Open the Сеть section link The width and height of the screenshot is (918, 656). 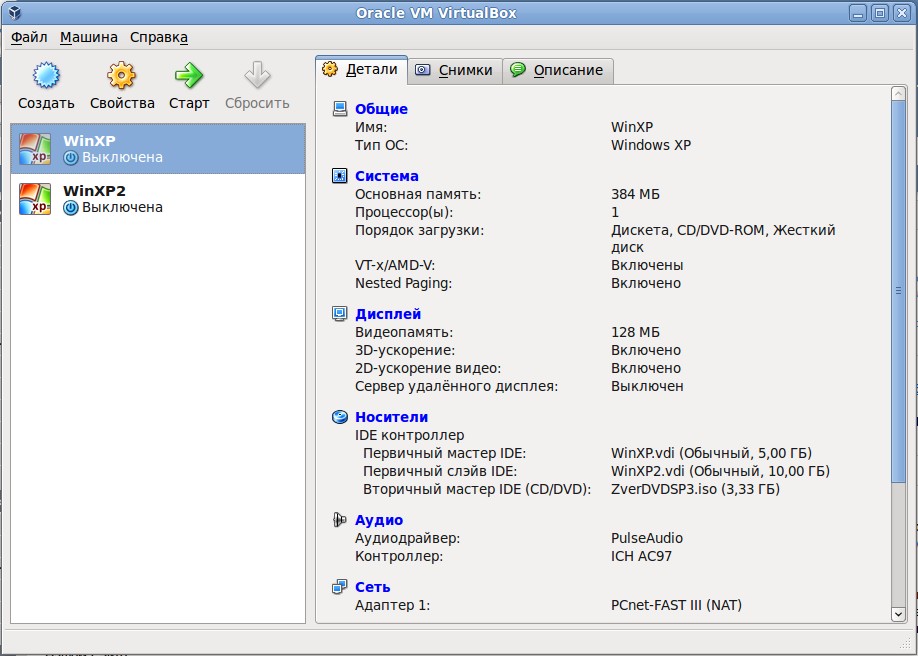(372, 587)
